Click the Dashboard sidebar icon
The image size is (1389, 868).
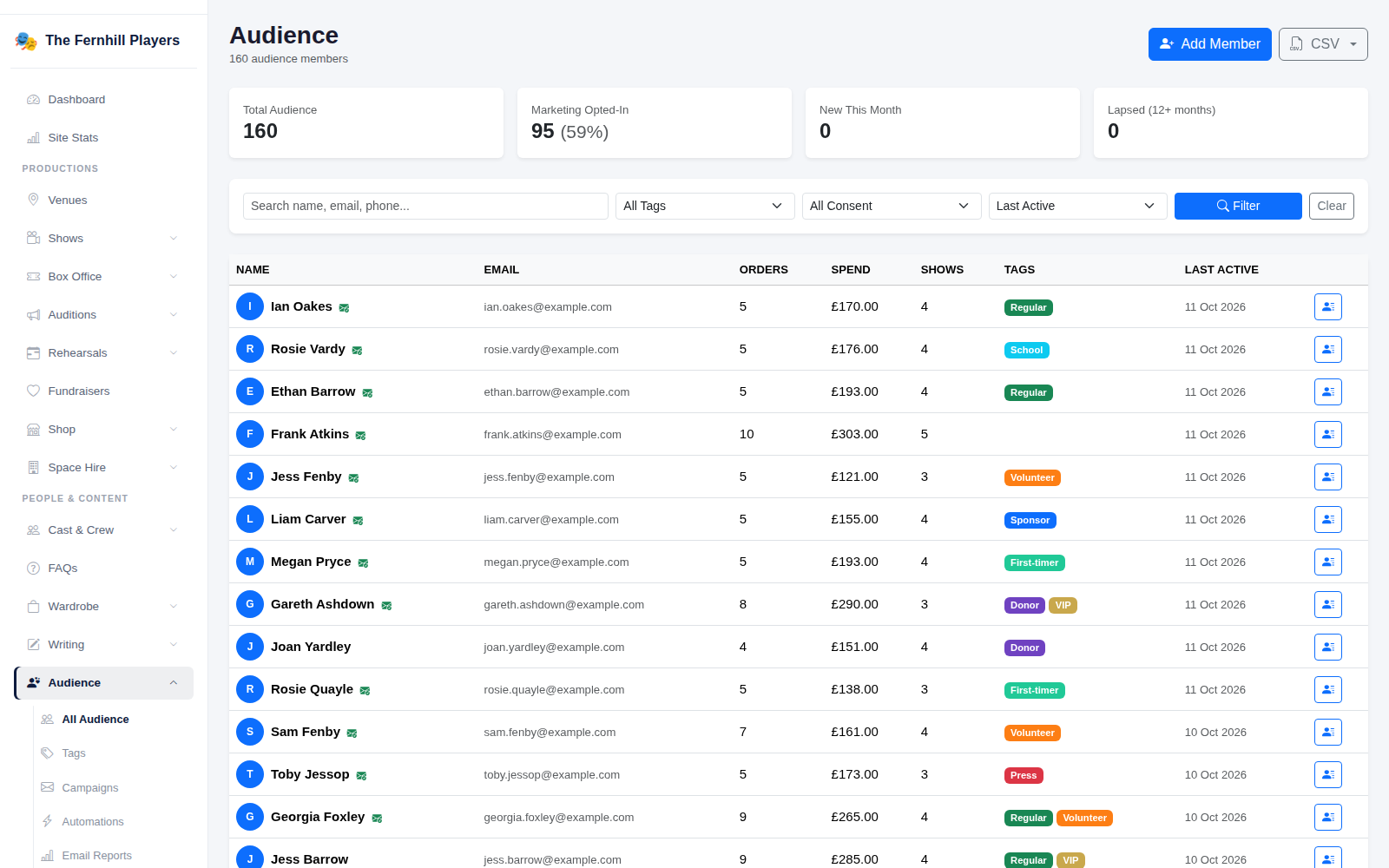[x=33, y=100]
